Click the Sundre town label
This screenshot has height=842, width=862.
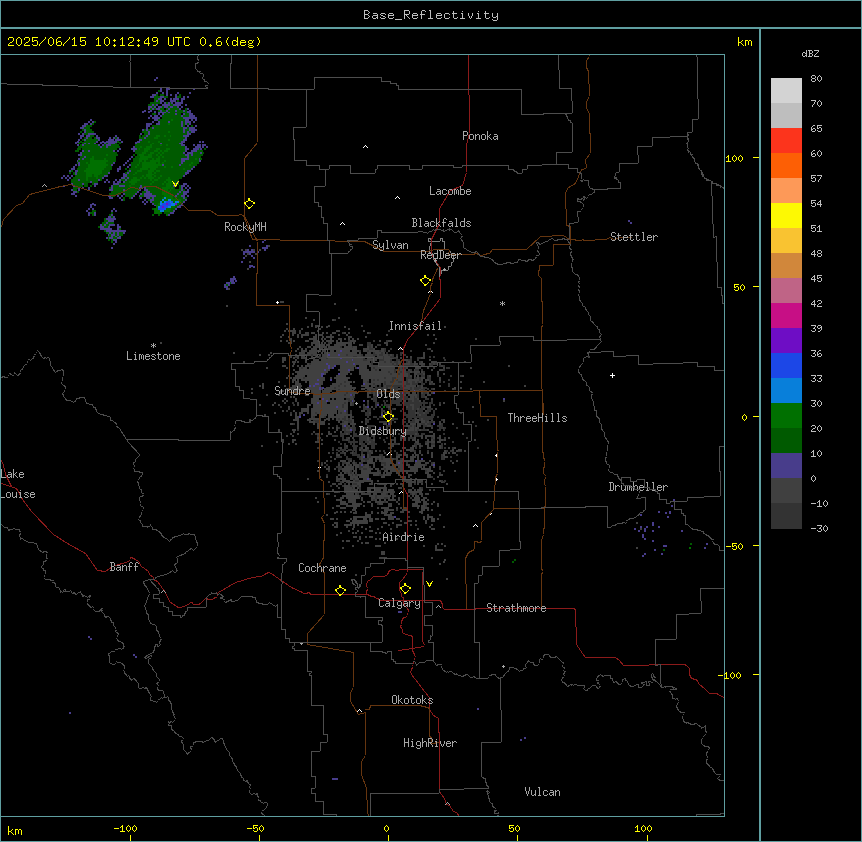tap(292, 391)
